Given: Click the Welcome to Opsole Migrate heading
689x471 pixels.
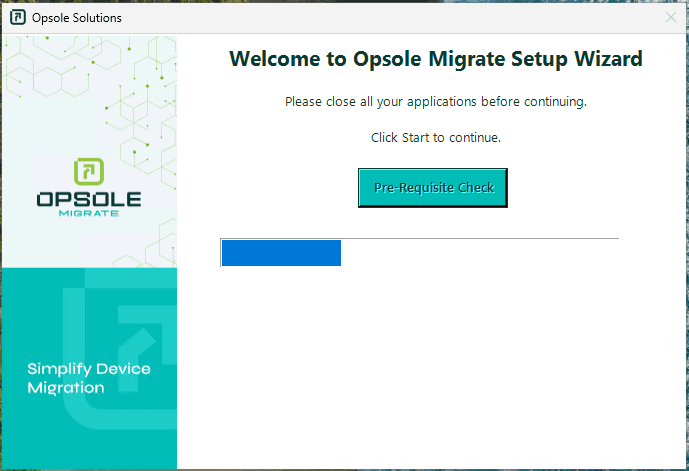Looking at the screenshot, I should tap(435, 59).
